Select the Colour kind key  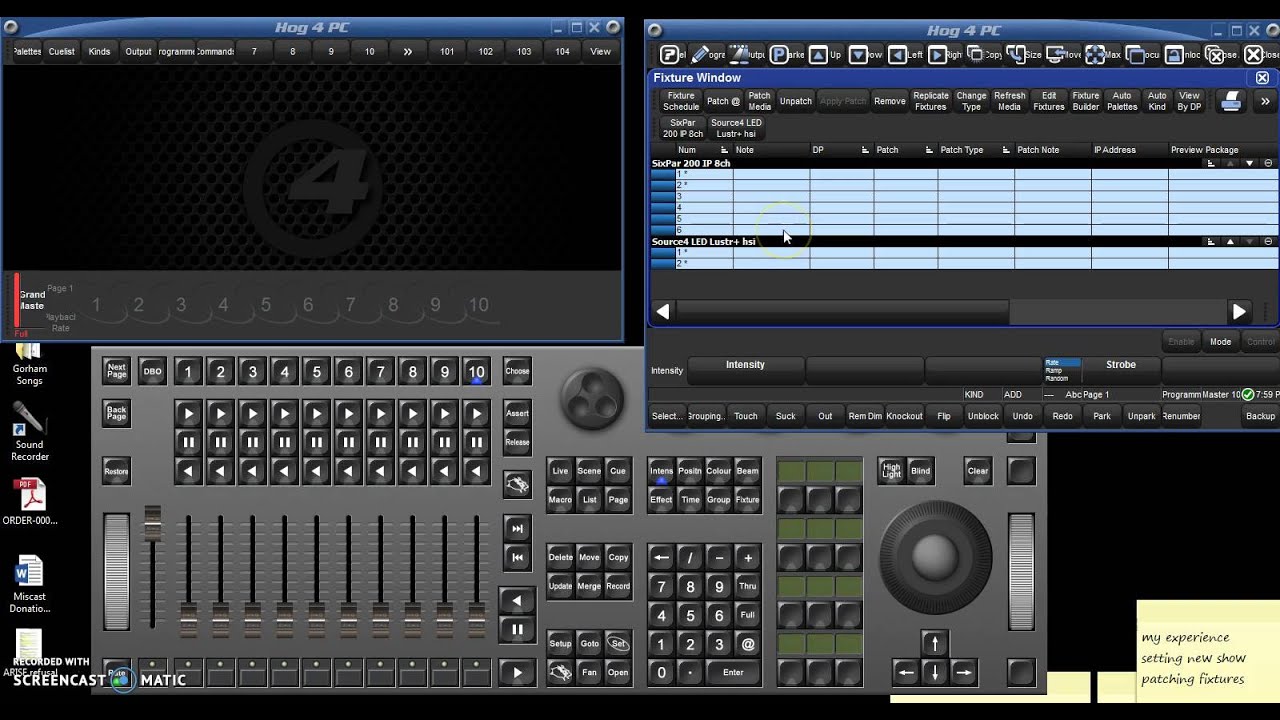[x=719, y=471]
